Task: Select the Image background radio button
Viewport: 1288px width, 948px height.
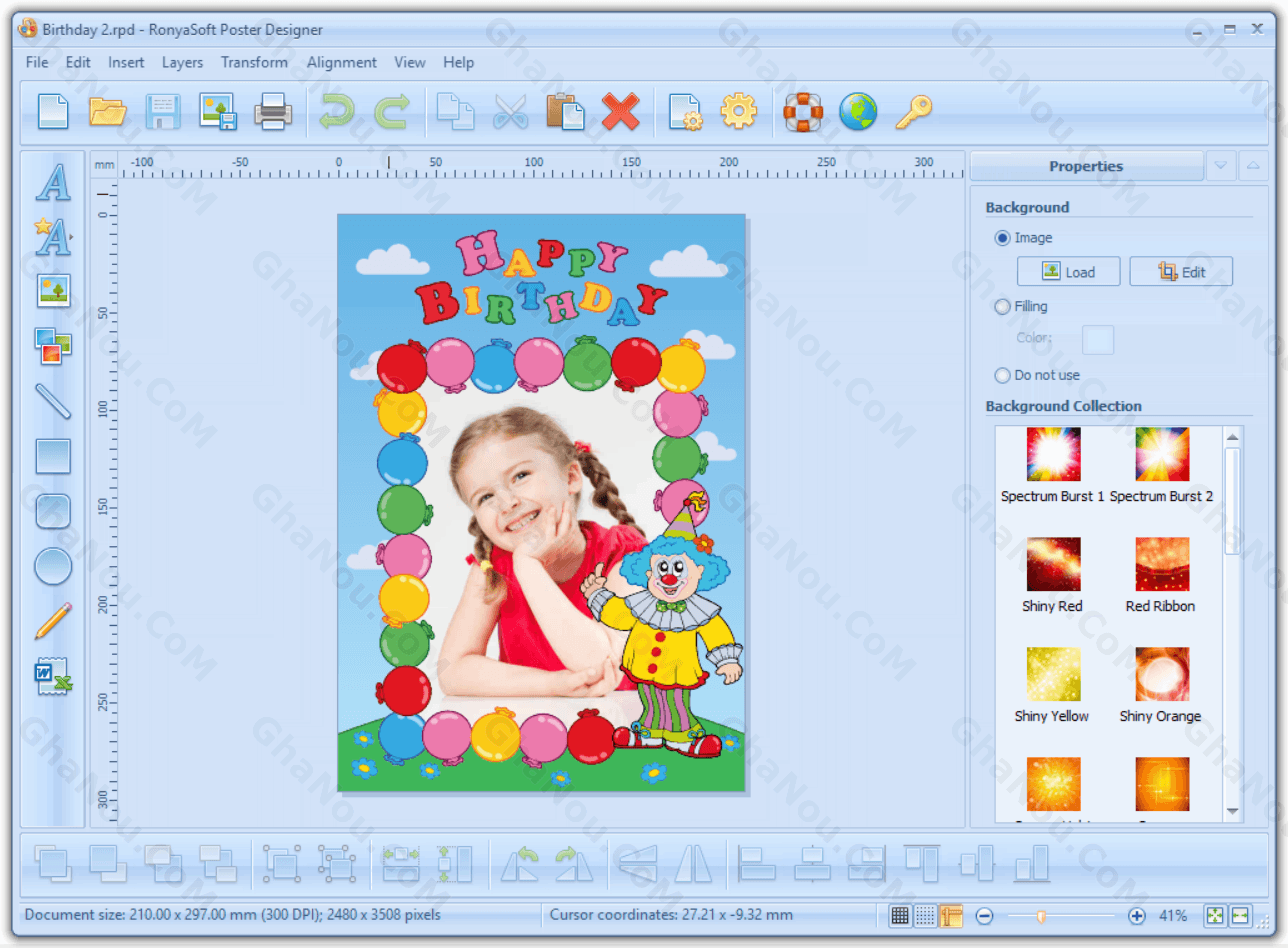Action: coord(1002,238)
